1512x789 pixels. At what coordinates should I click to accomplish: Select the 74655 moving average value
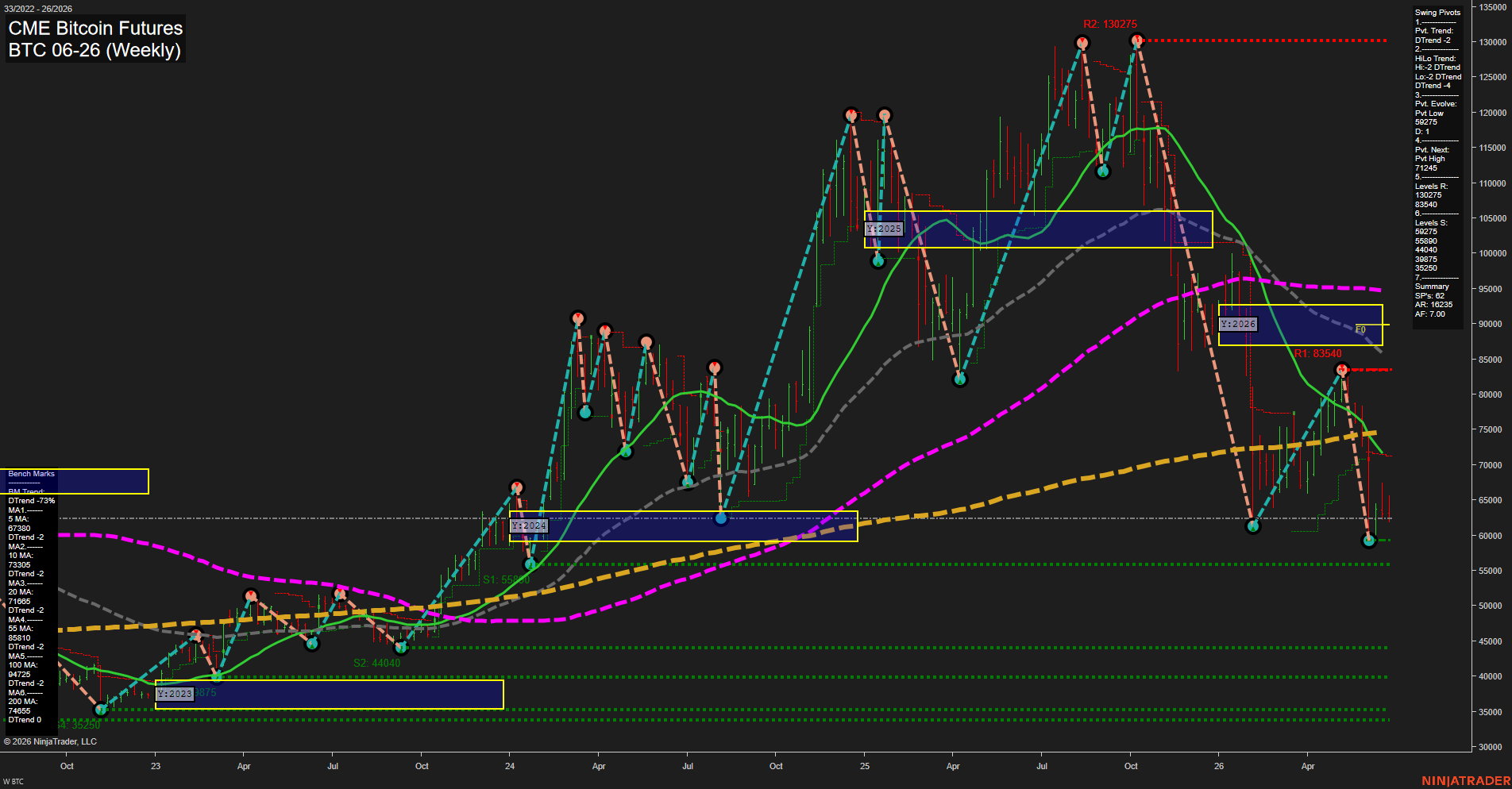(20, 711)
